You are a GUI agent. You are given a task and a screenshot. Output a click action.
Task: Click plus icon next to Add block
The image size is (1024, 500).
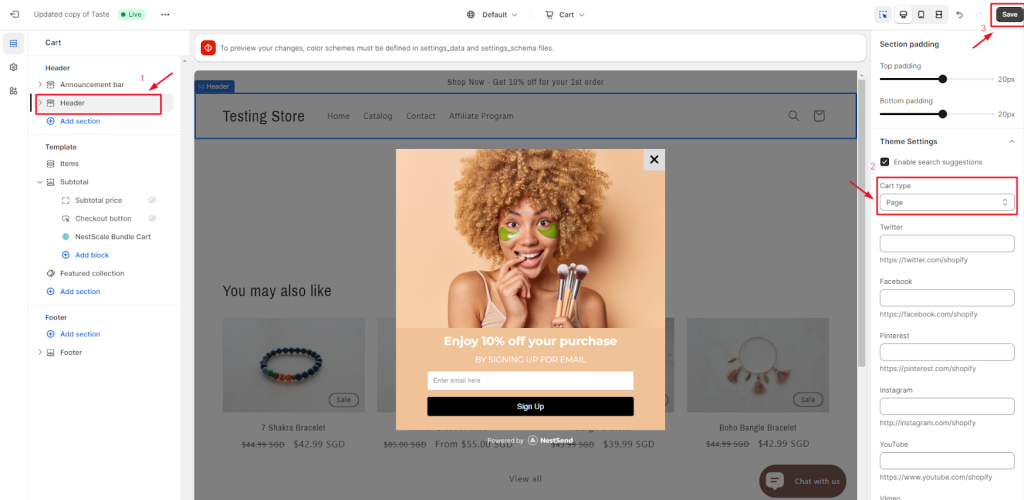(65, 255)
